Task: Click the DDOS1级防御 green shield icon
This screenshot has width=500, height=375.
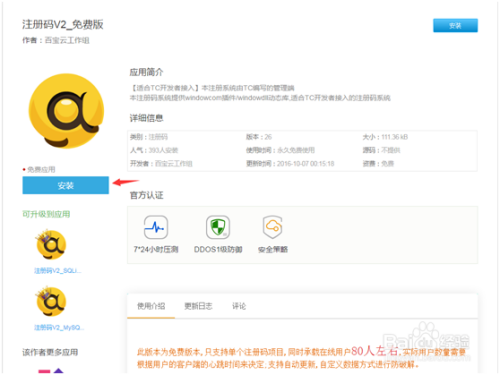Action: pos(218,227)
